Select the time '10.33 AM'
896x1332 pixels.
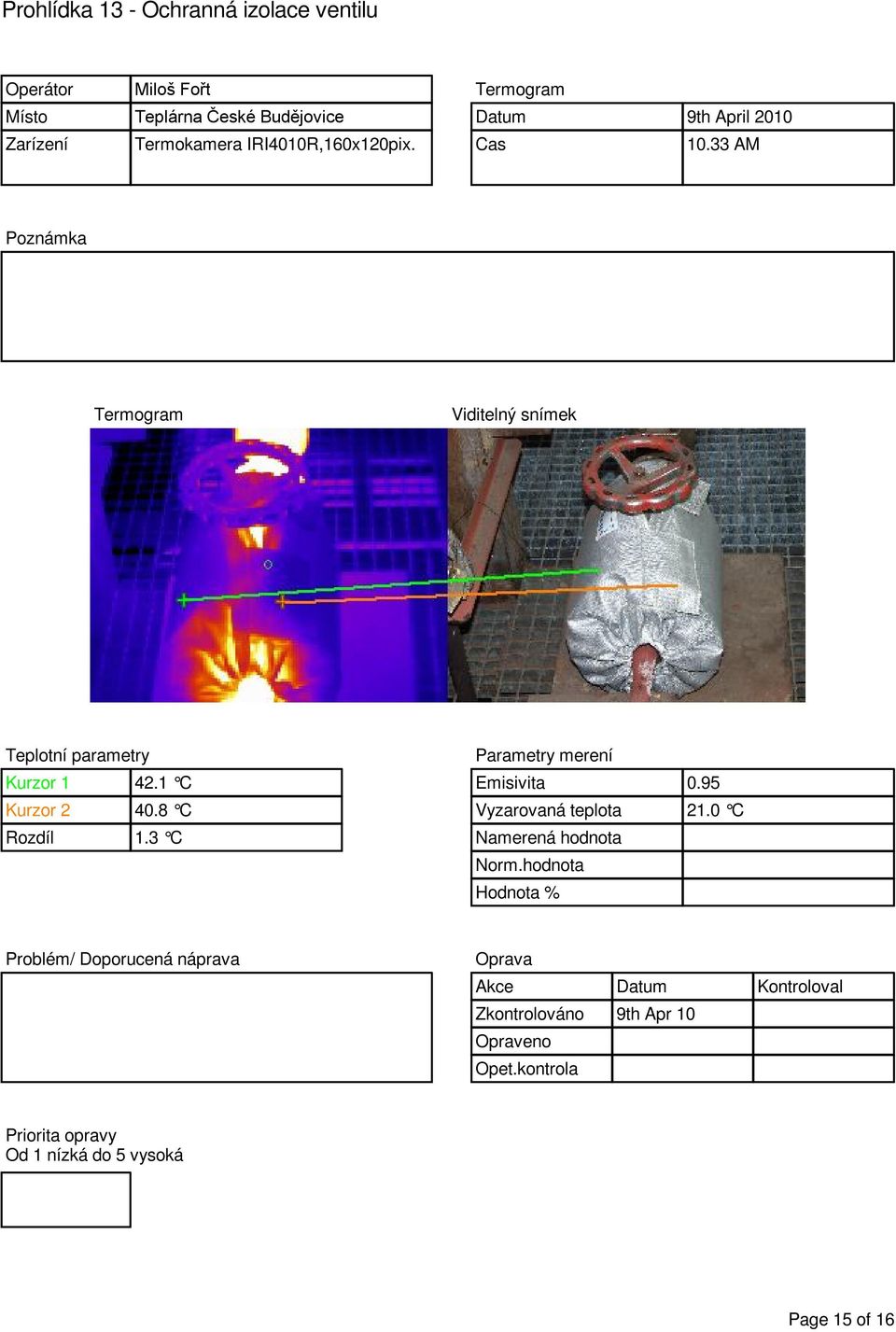tap(723, 145)
